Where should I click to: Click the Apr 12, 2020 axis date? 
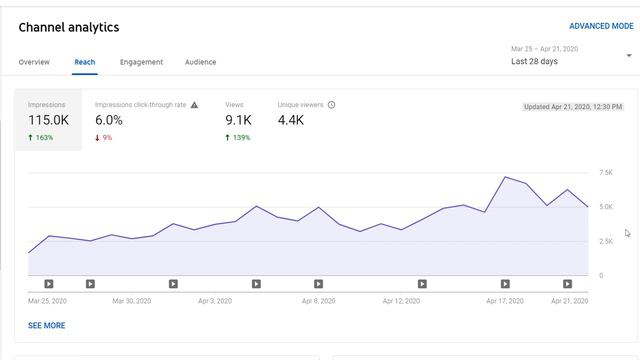(401, 301)
